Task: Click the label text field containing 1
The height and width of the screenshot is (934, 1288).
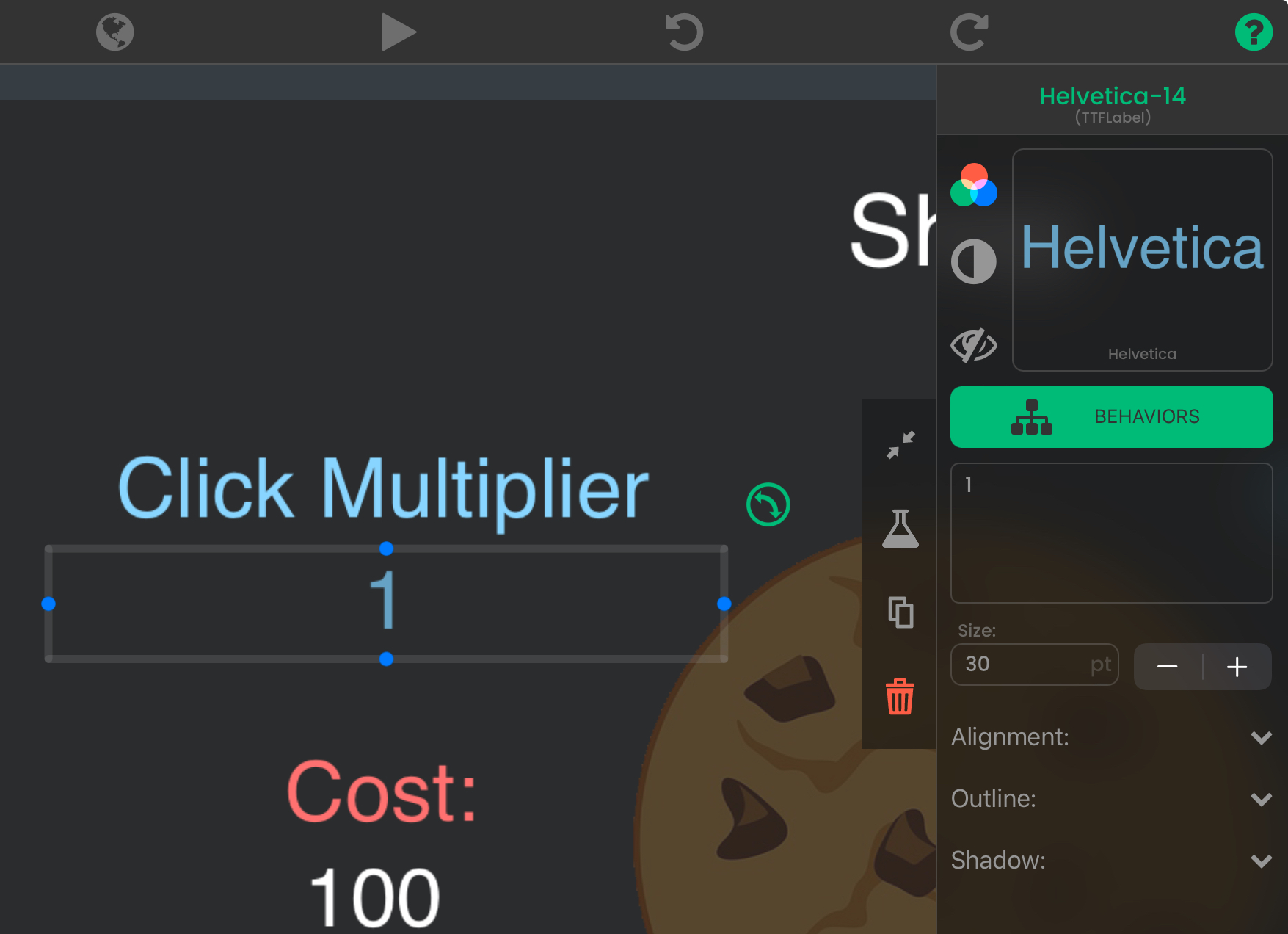Action: [1111, 533]
